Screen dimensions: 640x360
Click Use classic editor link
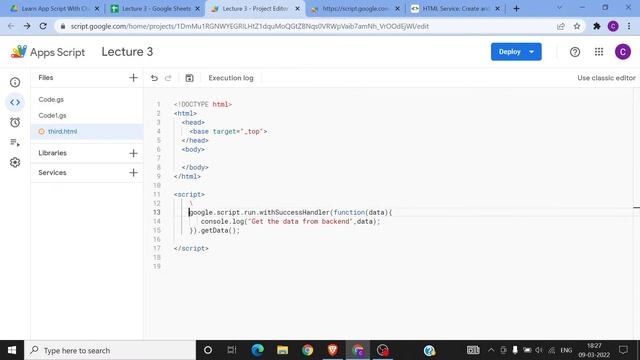(x=606, y=78)
